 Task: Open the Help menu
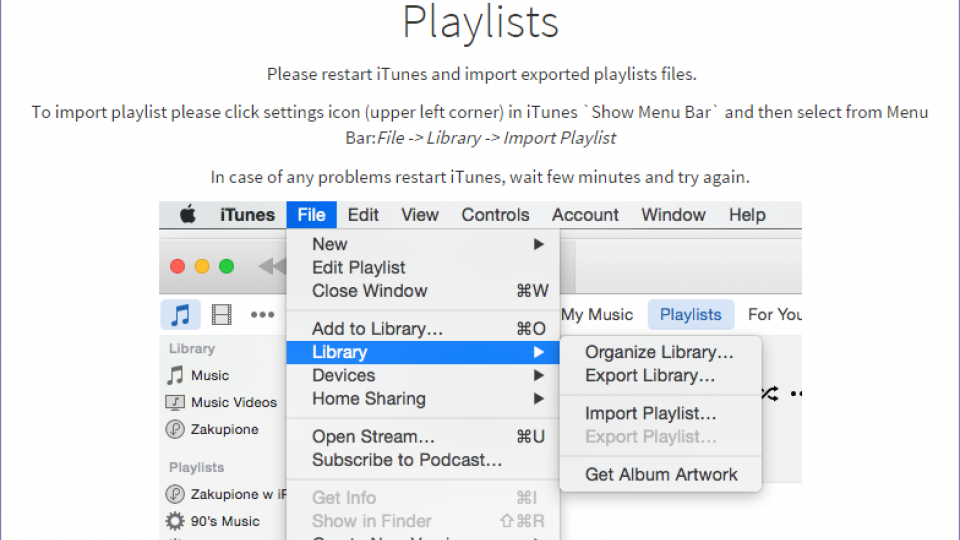pos(747,215)
